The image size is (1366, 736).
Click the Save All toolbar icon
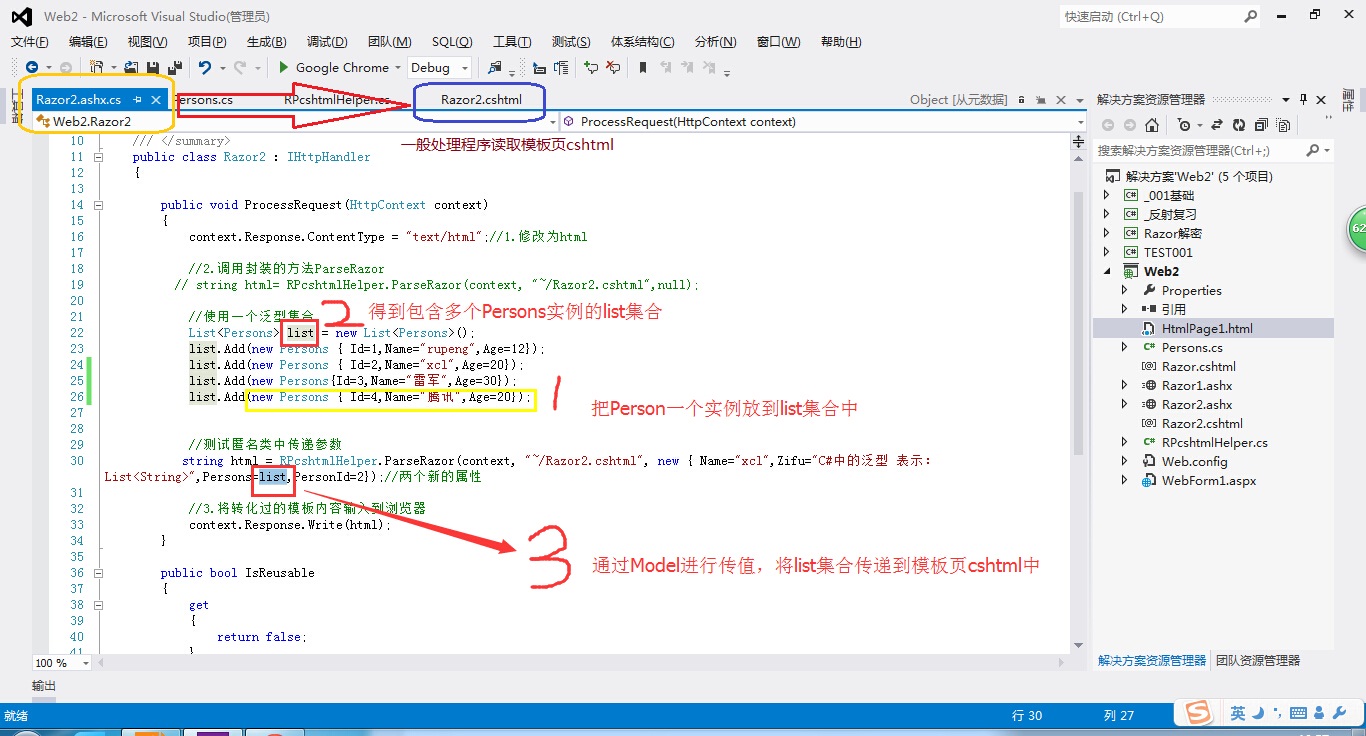pyautogui.click(x=175, y=67)
